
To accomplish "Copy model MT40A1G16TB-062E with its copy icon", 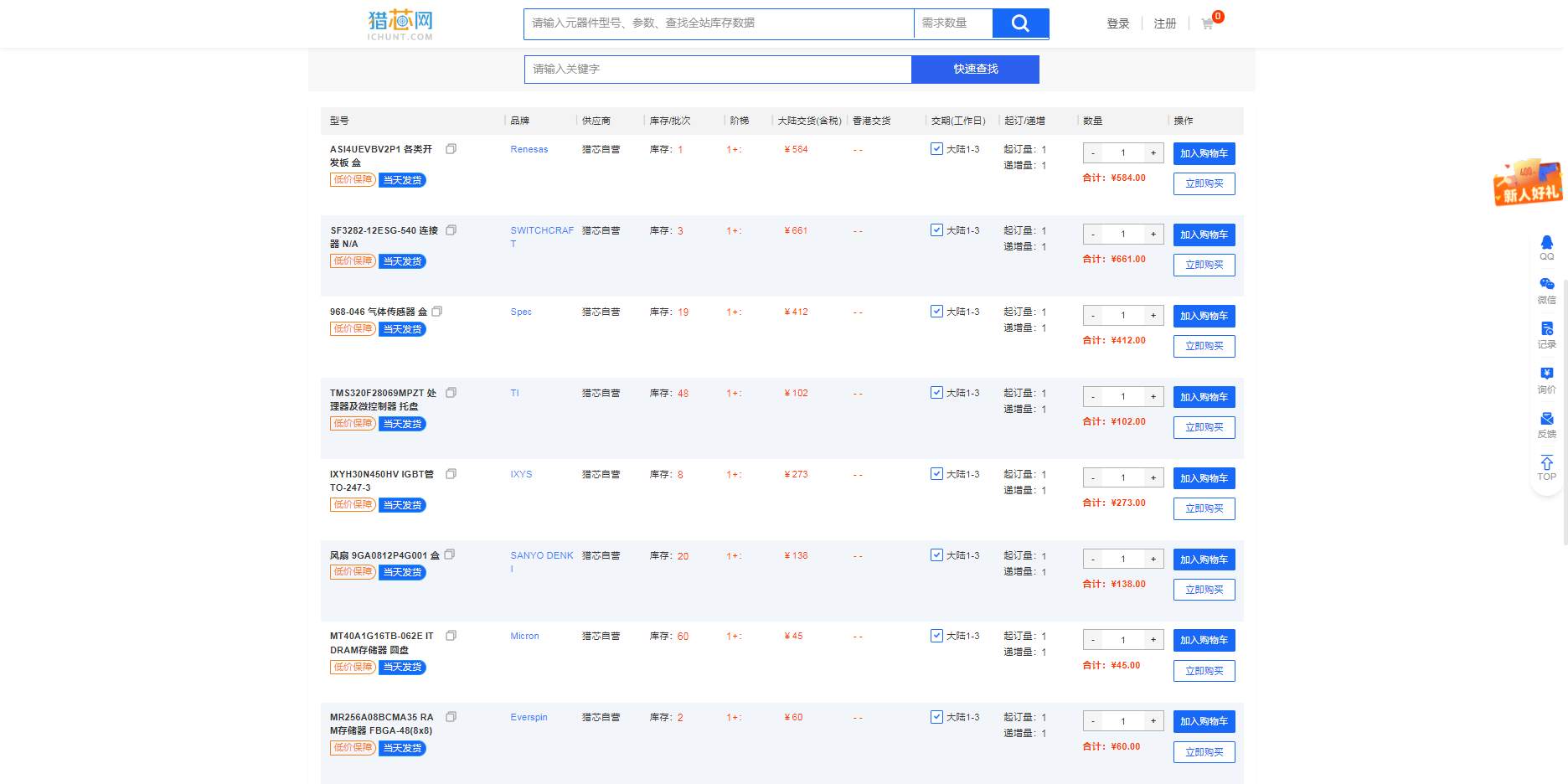I will pyautogui.click(x=451, y=636).
